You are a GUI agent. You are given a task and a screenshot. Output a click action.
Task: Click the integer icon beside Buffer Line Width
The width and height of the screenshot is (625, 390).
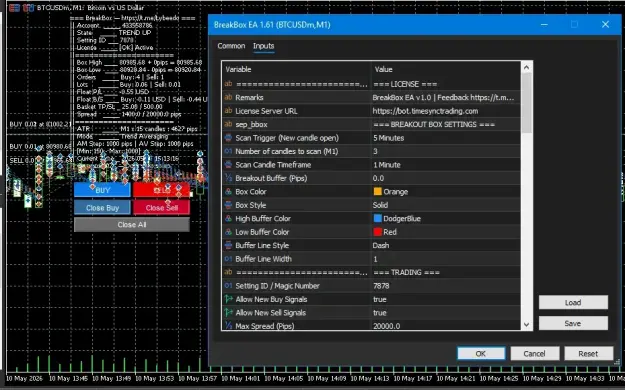click(228, 259)
